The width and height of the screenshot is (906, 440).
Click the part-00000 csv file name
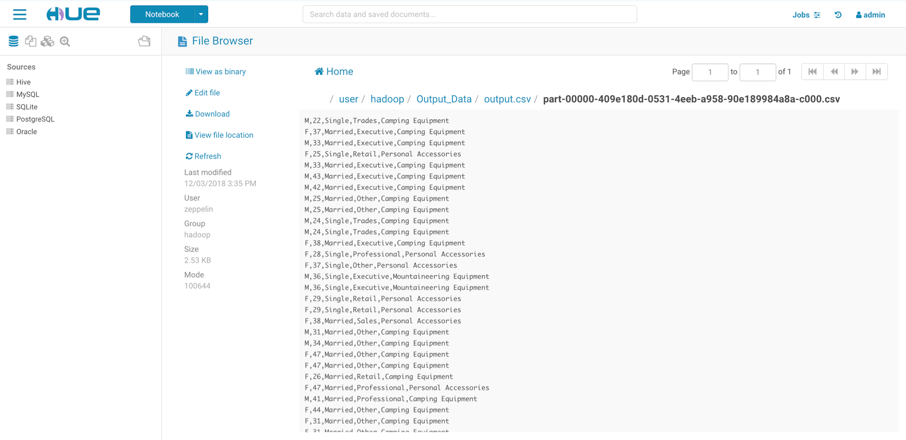[692, 99]
